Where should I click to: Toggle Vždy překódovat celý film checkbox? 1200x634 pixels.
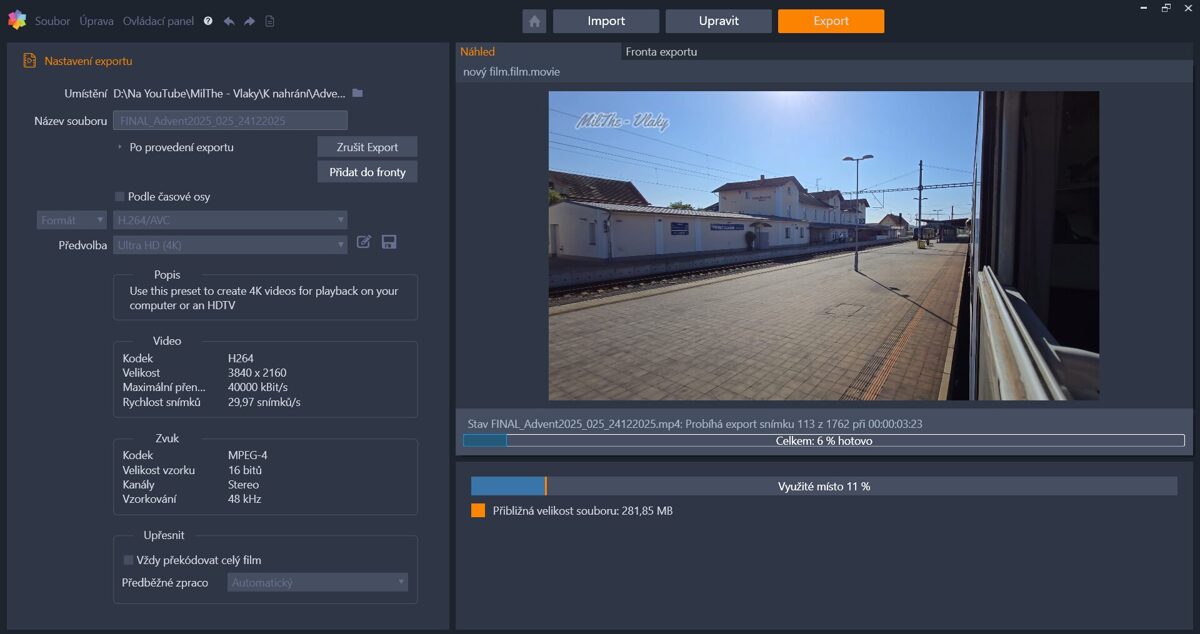[x=128, y=560]
